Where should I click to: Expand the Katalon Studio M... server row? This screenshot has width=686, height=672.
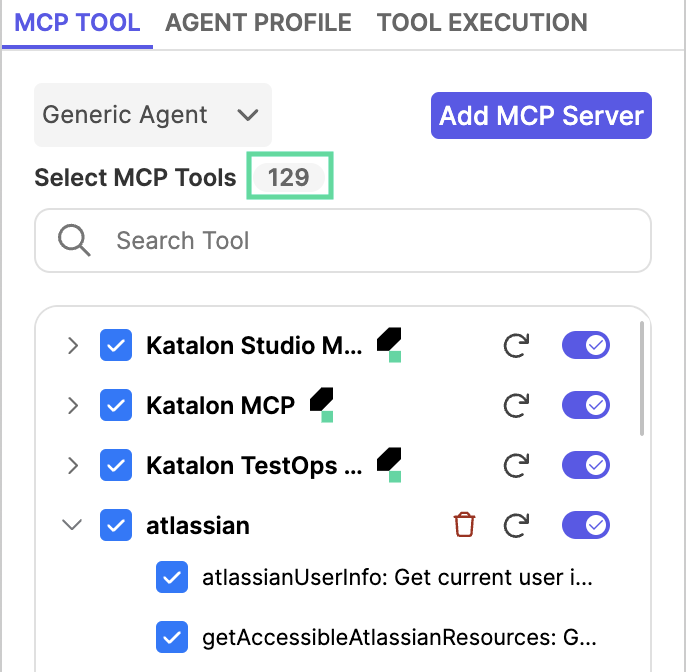[x=73, y=346]
